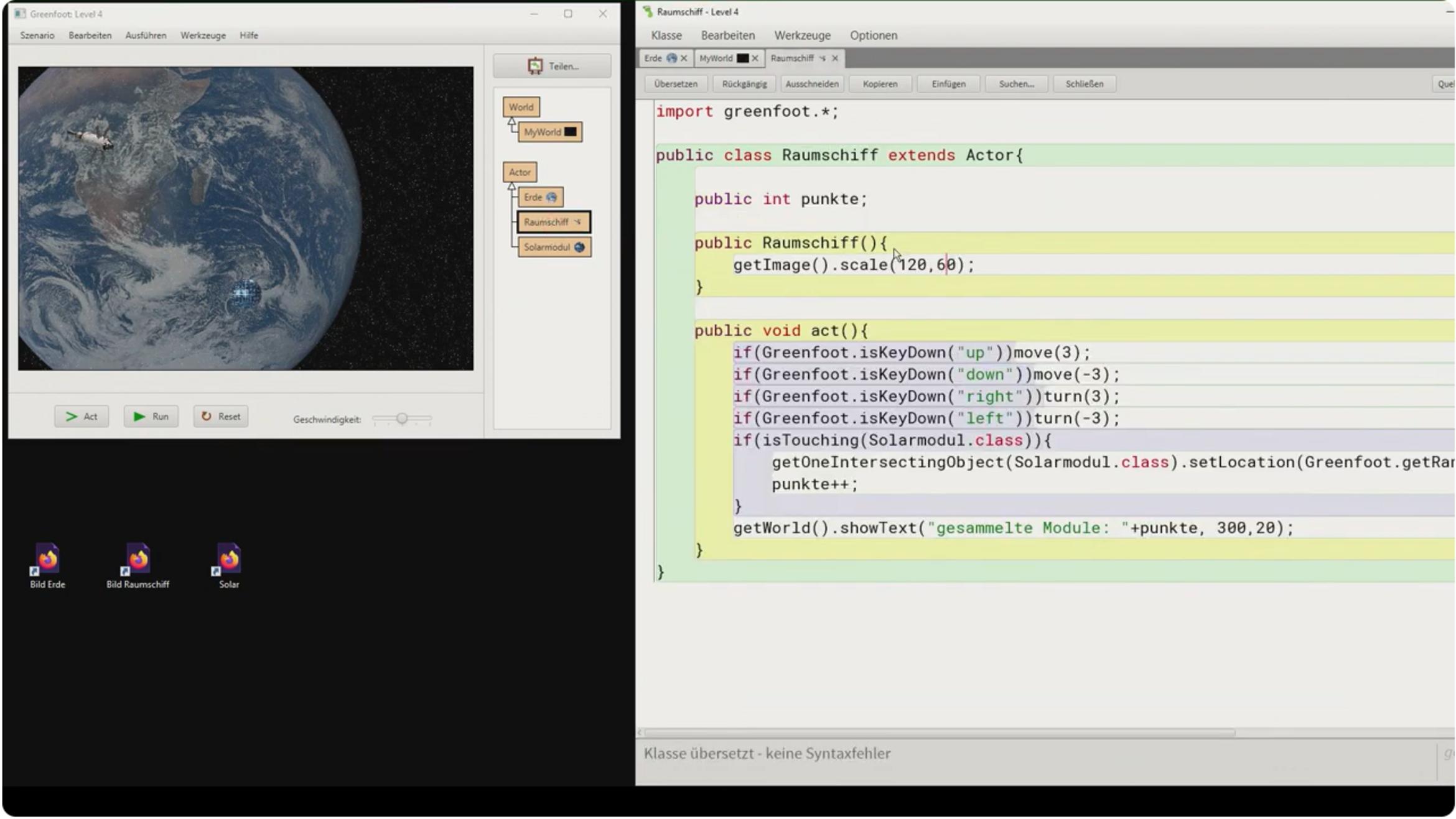The image size is (1456, 819).
Task: Select the Erde class in diagram
Action: coord(539,197)
